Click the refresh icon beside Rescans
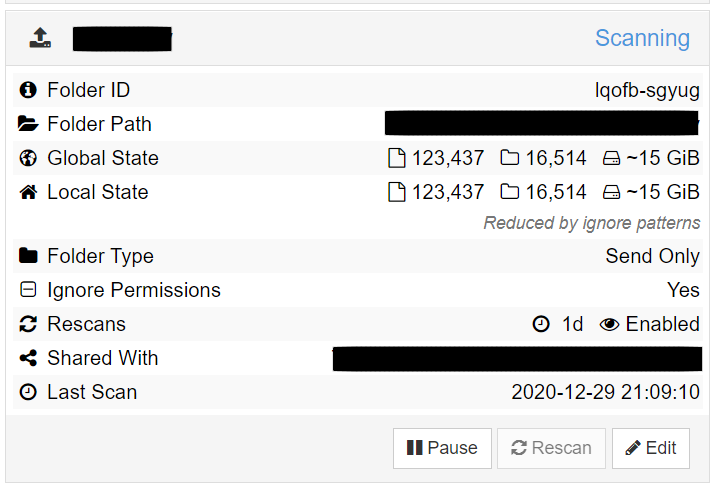This screenshot has width=712, height=487. (x=28, y=324)
